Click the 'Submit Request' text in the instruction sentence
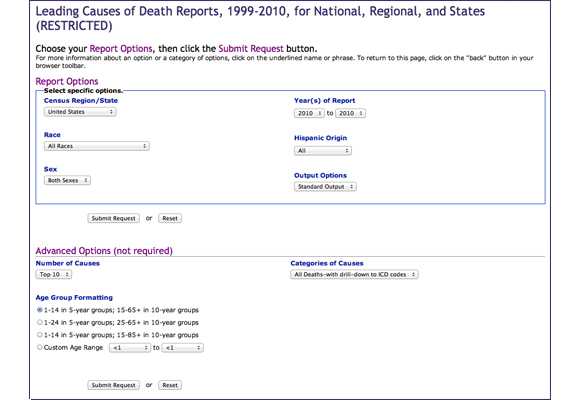Screen dimensions: 580x404 [251, 48]
